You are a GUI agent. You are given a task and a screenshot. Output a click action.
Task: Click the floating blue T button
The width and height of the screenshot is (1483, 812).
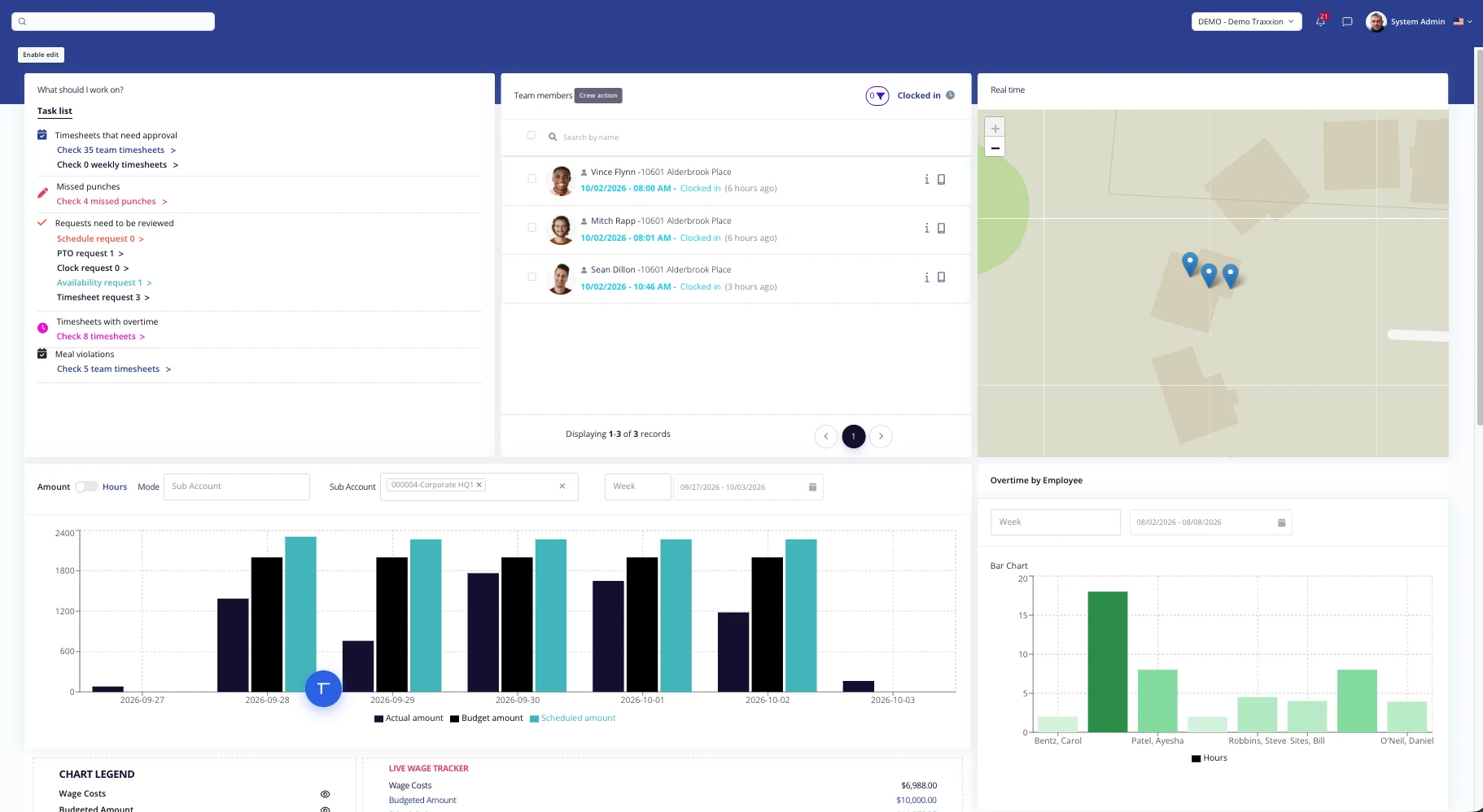(323, 688)
